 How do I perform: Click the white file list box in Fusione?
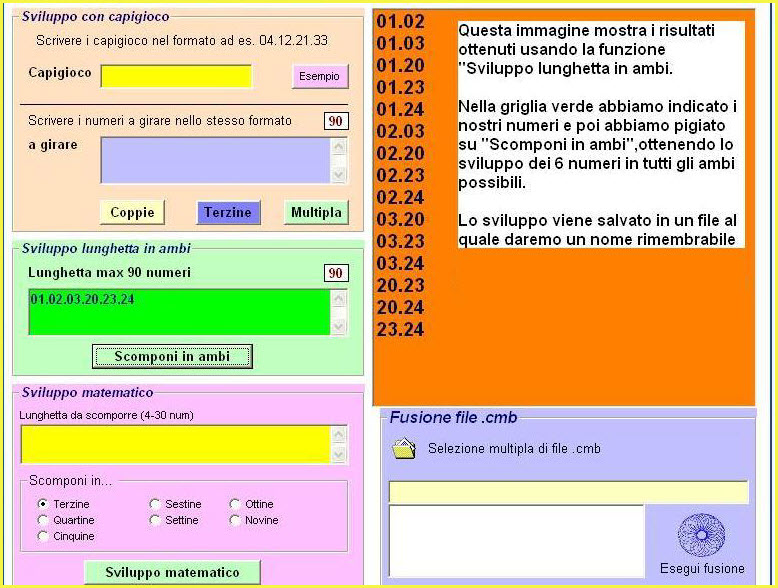516,541
